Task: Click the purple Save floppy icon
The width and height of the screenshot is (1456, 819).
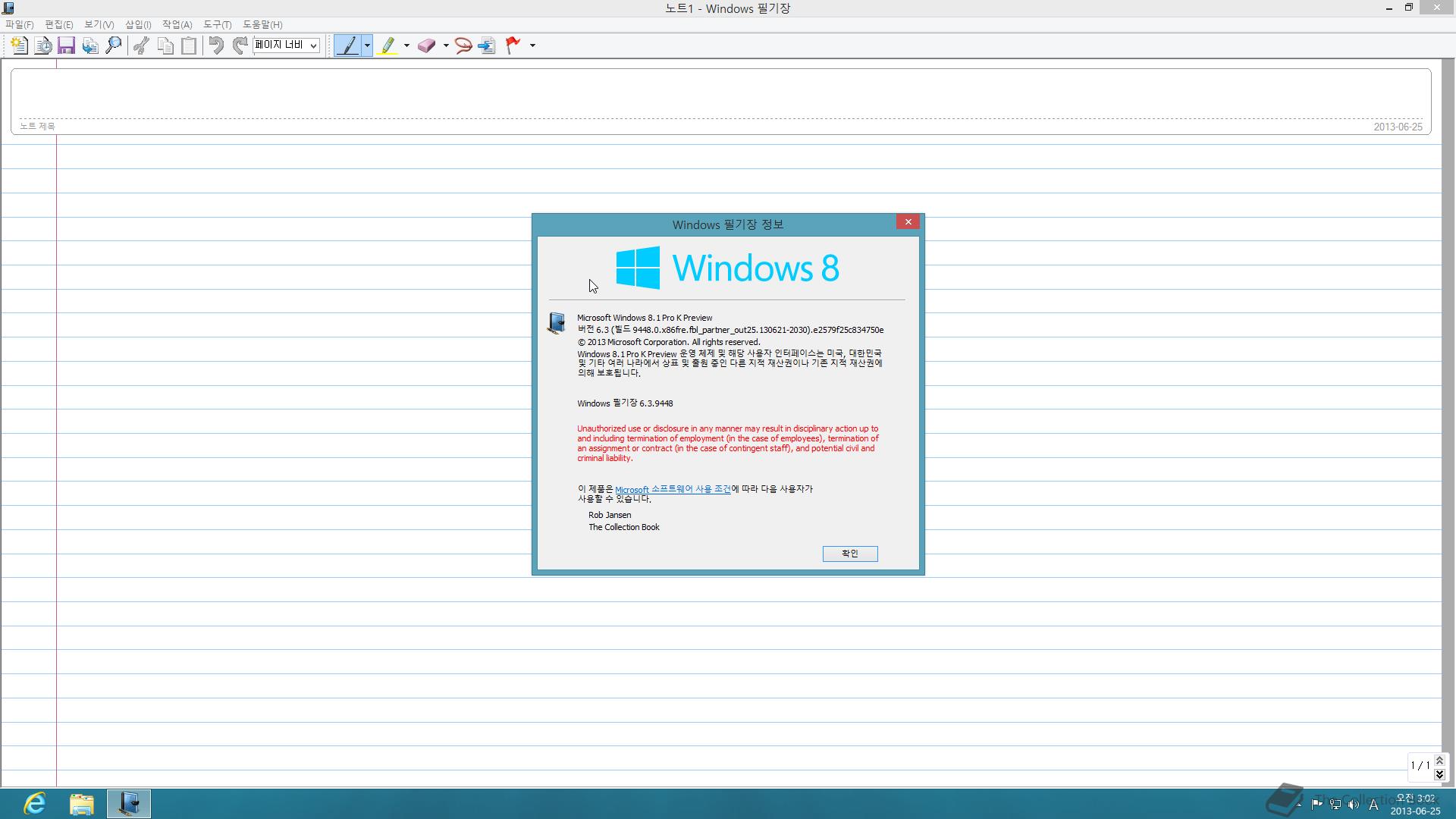Action: (66, 45)
